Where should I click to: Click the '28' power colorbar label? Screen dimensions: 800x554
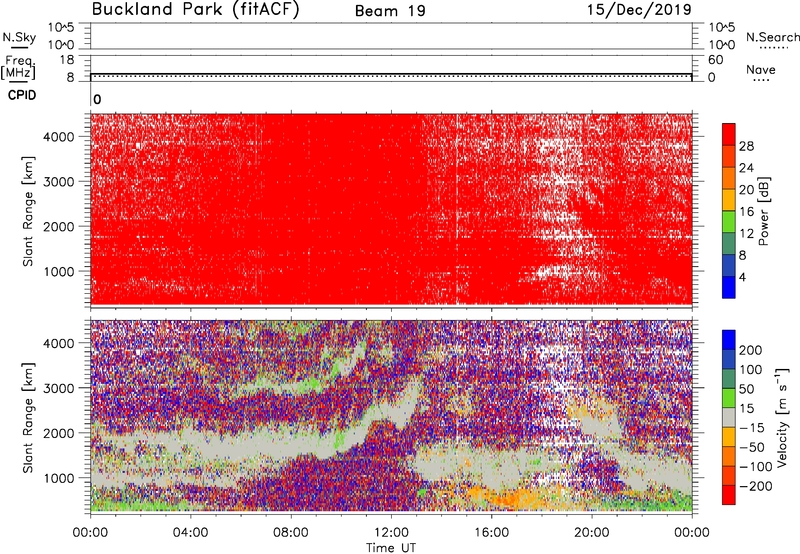(746, 146)
